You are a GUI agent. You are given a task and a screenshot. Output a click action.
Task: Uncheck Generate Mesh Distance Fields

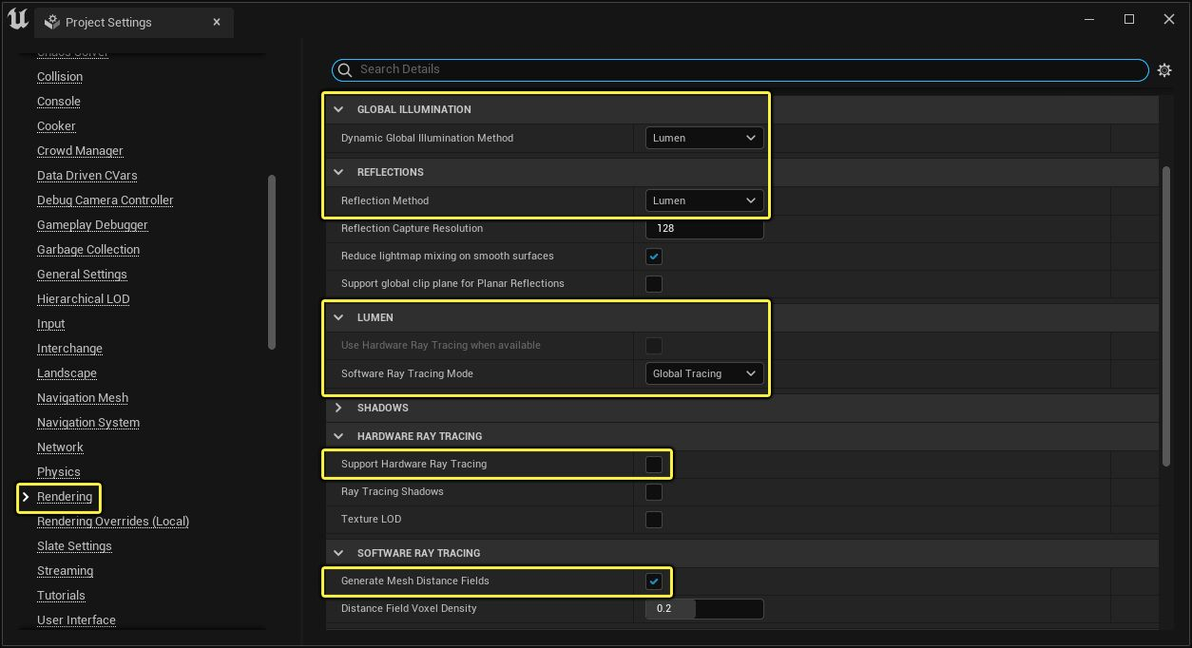654,581
